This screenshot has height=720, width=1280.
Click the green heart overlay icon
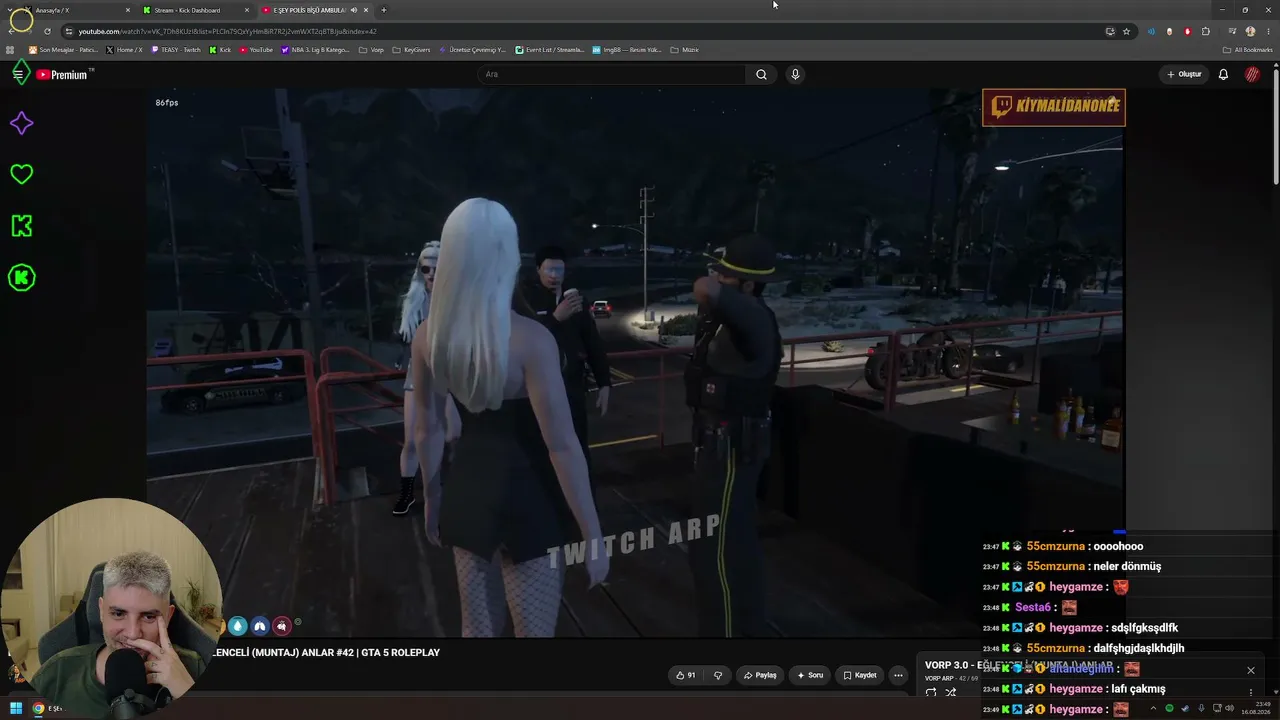[21, 174]
